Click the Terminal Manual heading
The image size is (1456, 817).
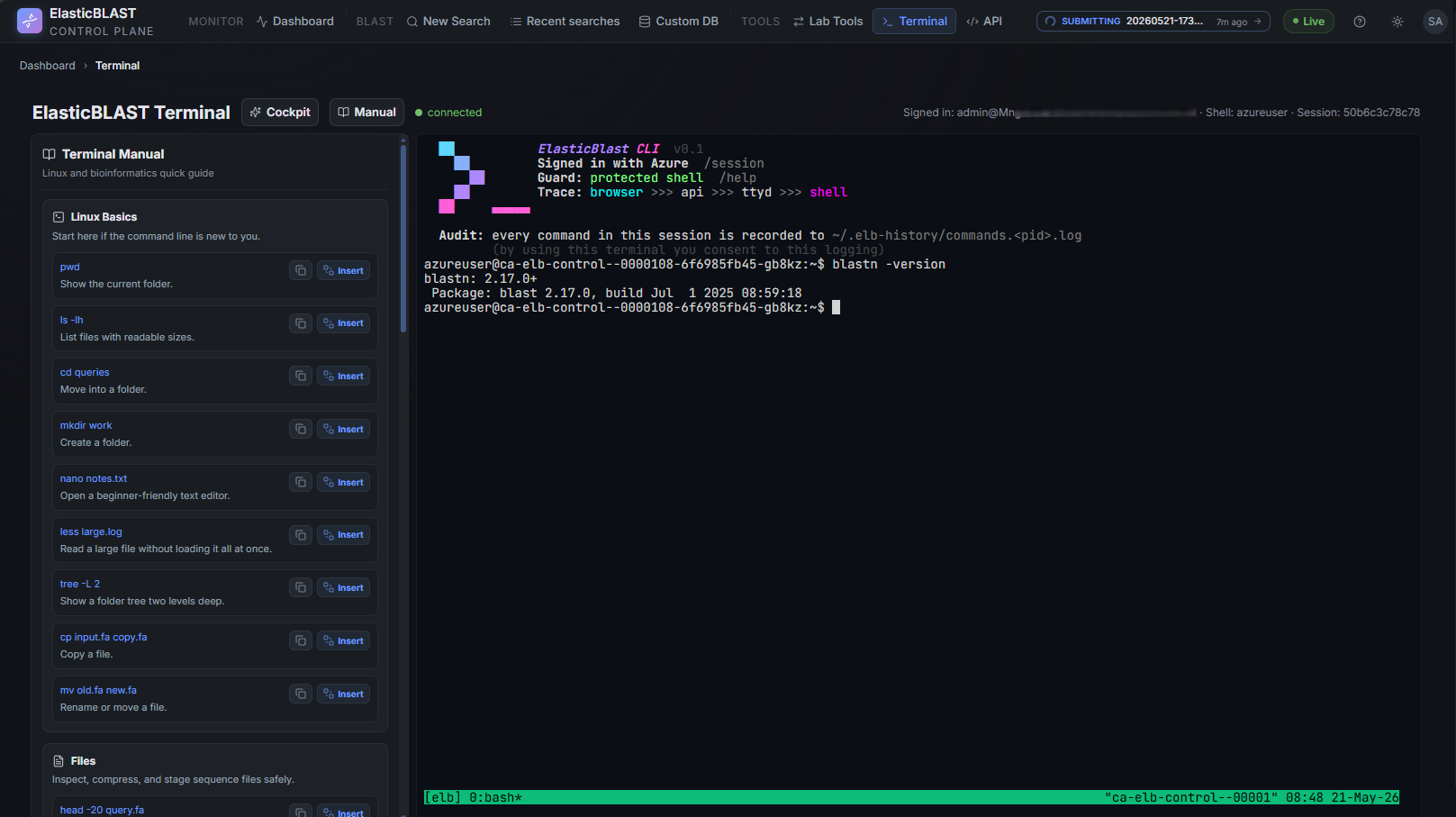[113, 154]
